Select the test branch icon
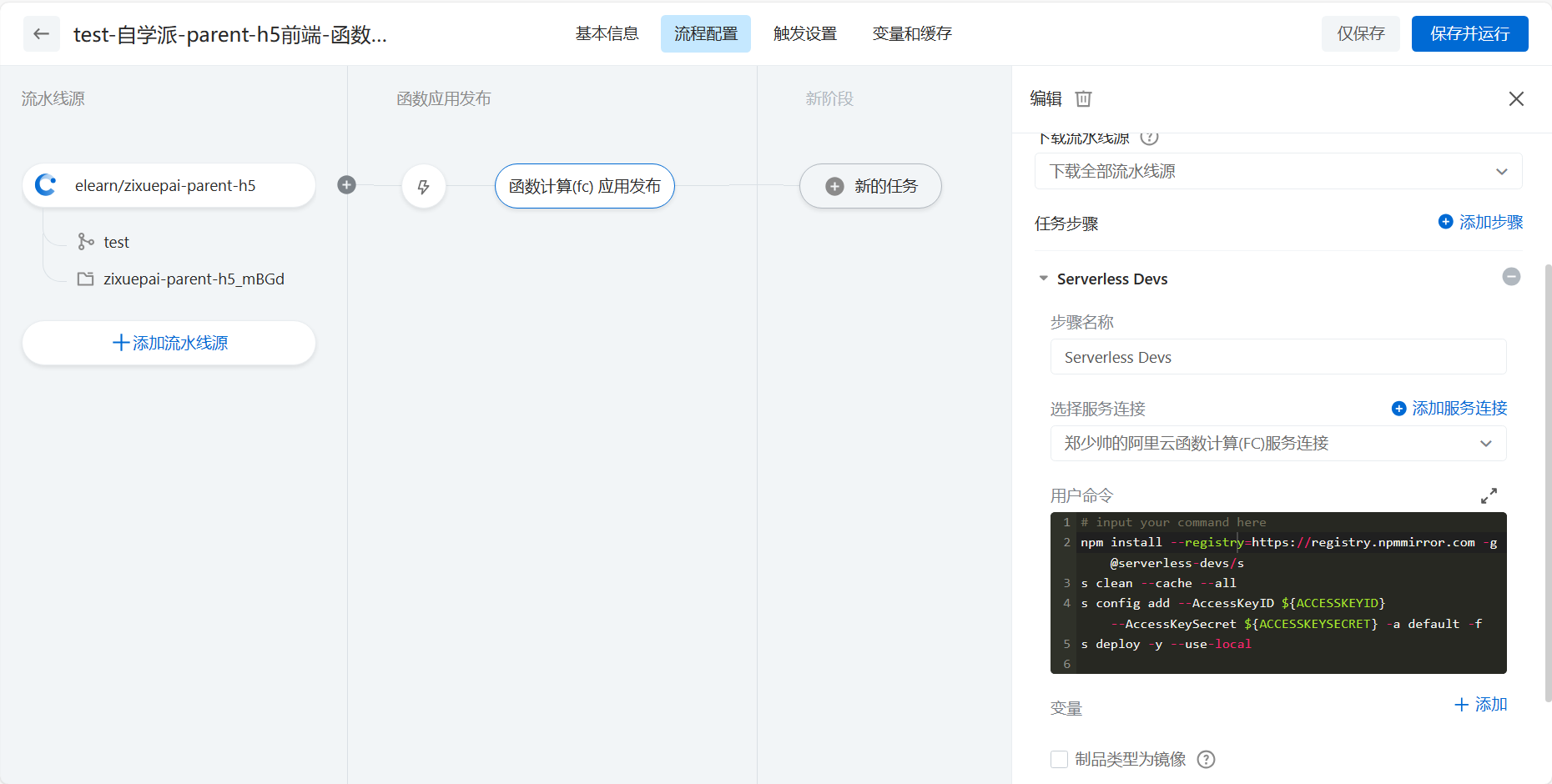The image size is (1552, 784). pyautogui.click(x=85, y=242)
